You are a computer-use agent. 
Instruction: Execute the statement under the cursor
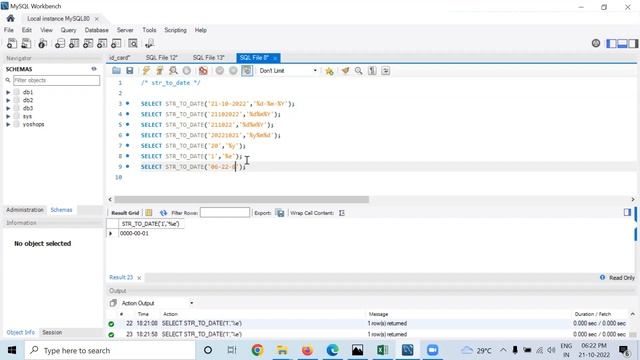point(160,71)
